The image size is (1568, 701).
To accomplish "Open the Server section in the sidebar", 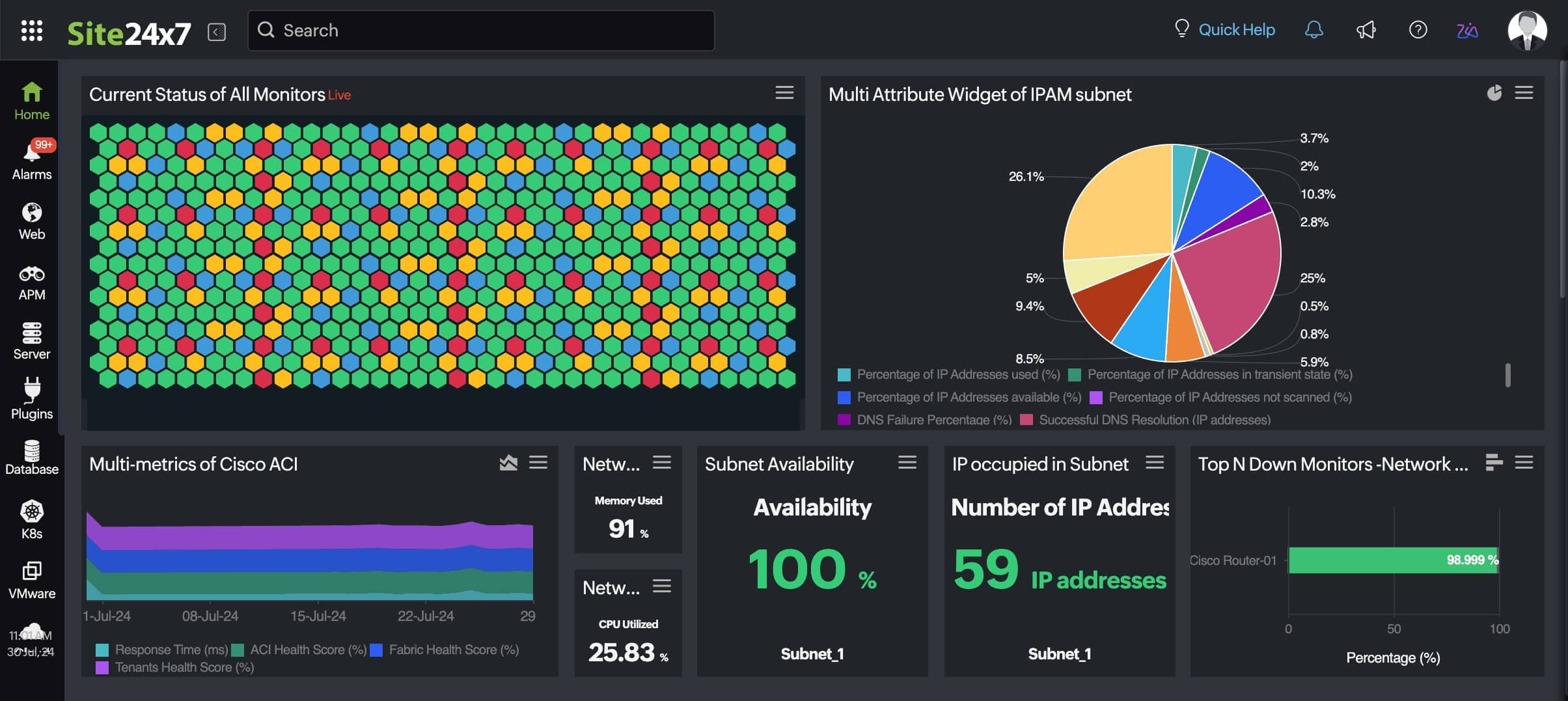I will pyautogui.click(x=31, y=340).
